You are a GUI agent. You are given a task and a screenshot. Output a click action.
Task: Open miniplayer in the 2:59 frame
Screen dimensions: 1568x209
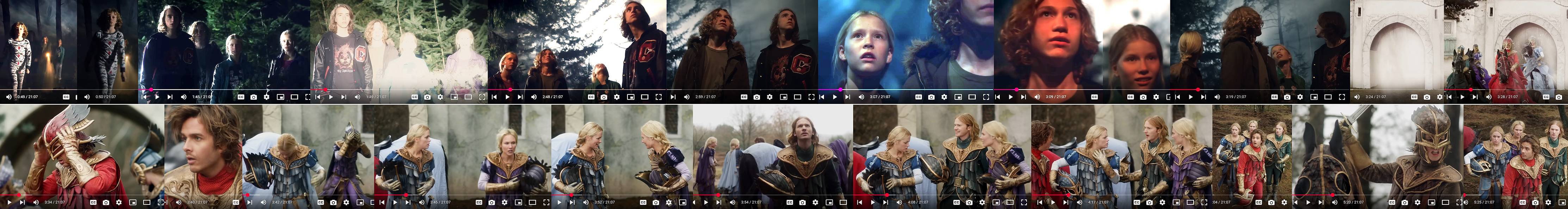(x=783, y=97)
